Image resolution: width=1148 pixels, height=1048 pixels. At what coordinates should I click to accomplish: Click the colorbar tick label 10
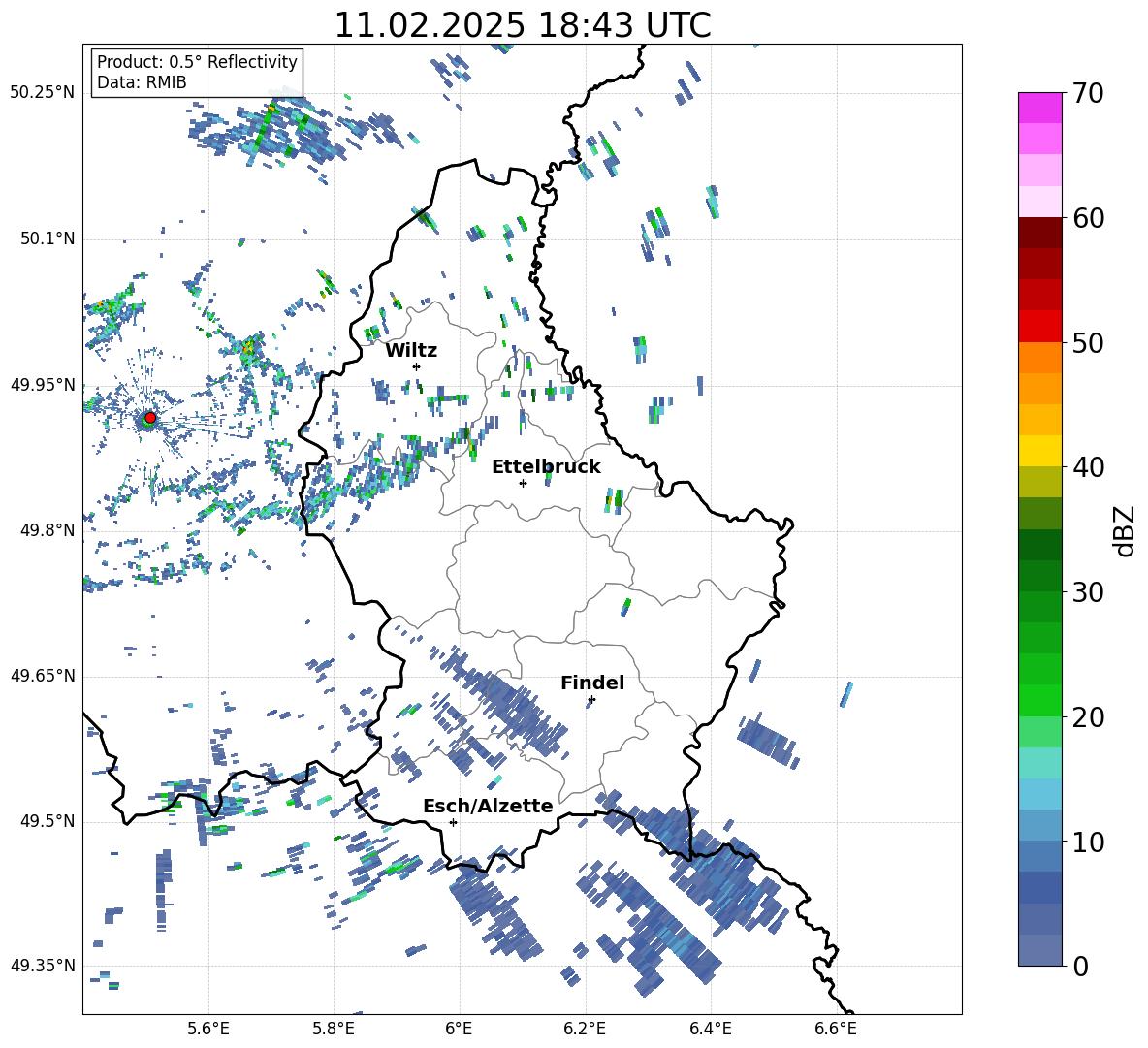[1088, 842]
